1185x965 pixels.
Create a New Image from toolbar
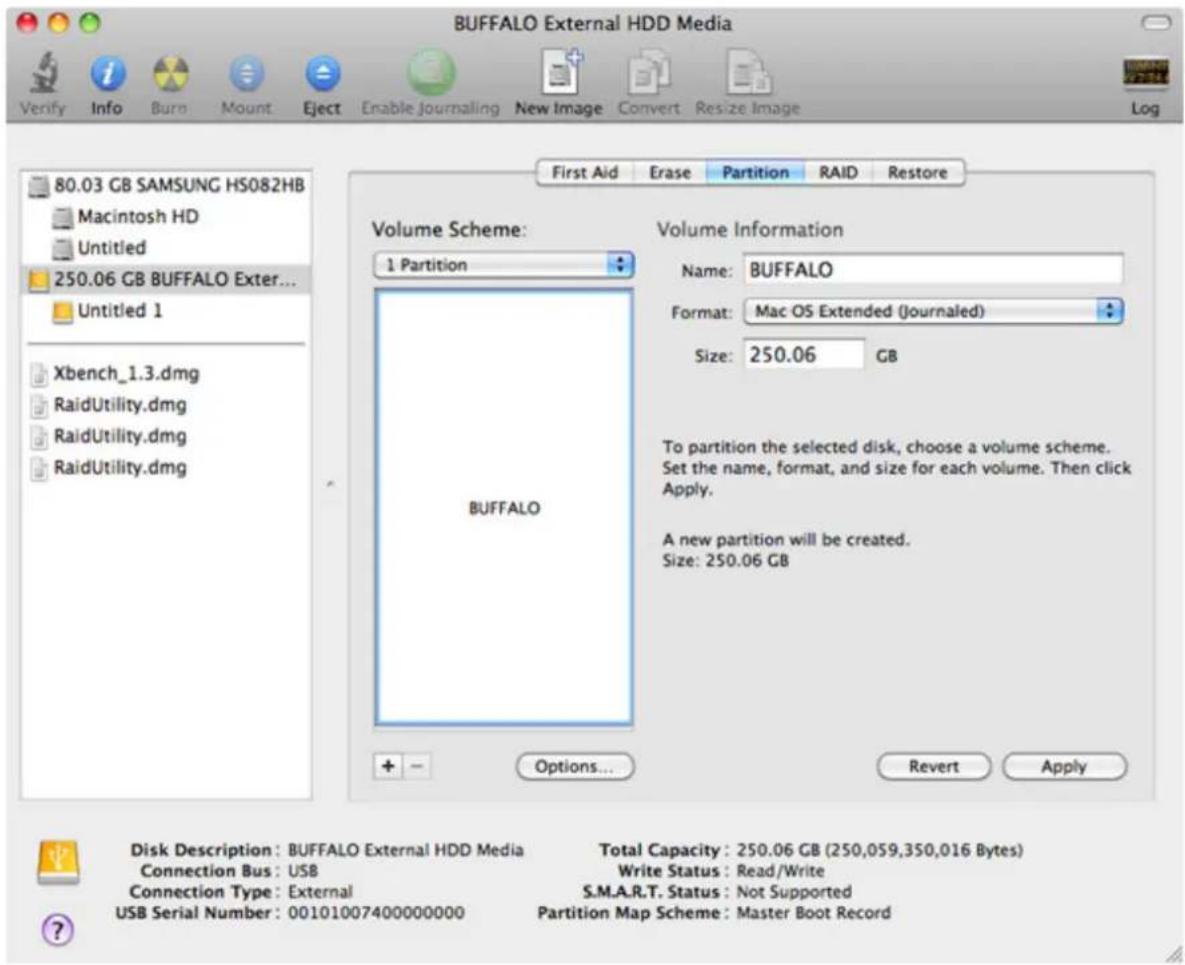pos(561,73)
